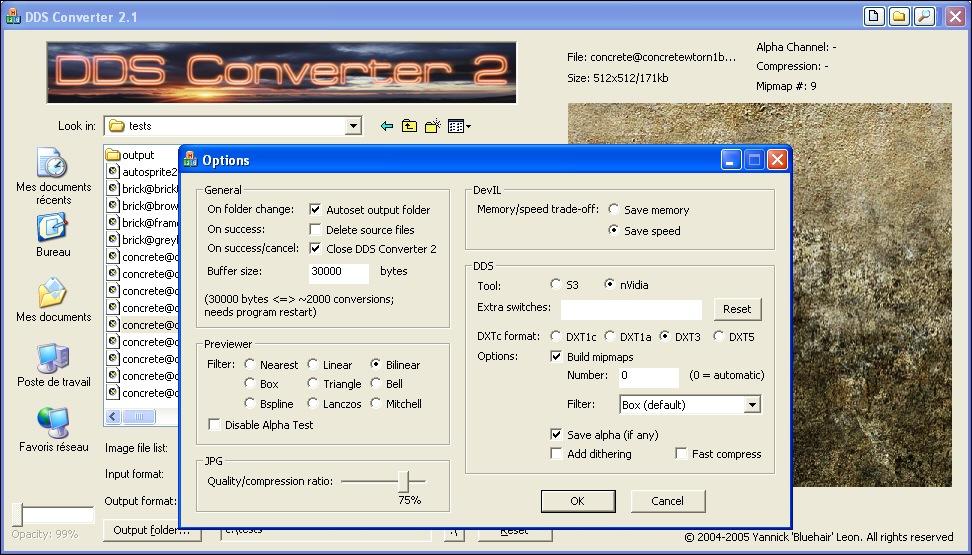Click the go back arrow icon

coord(387,126)
